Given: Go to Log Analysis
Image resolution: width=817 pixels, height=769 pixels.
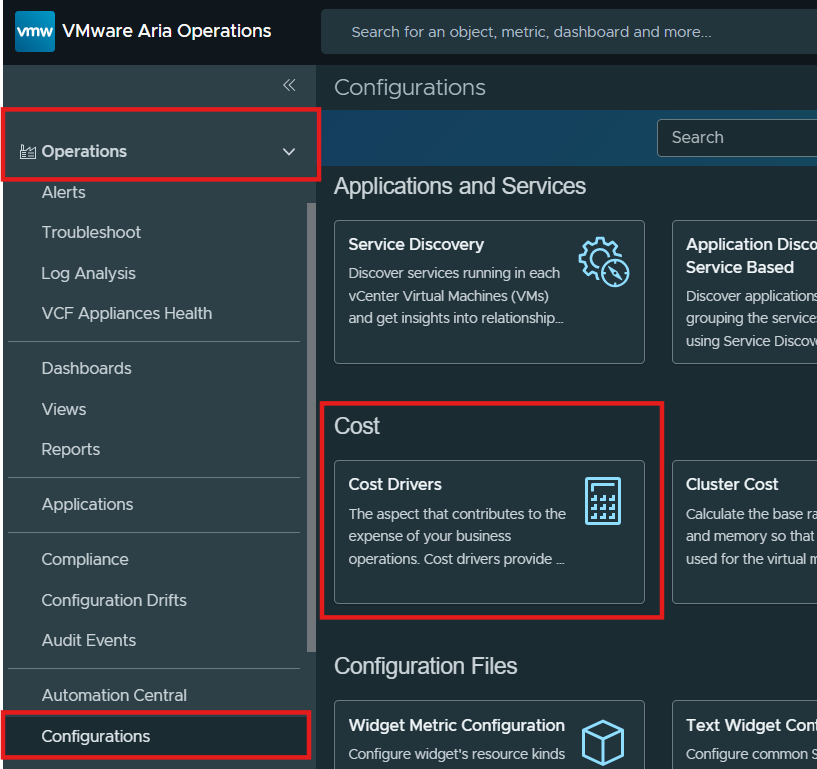Looking at the screenshot, I should (88, 273).
